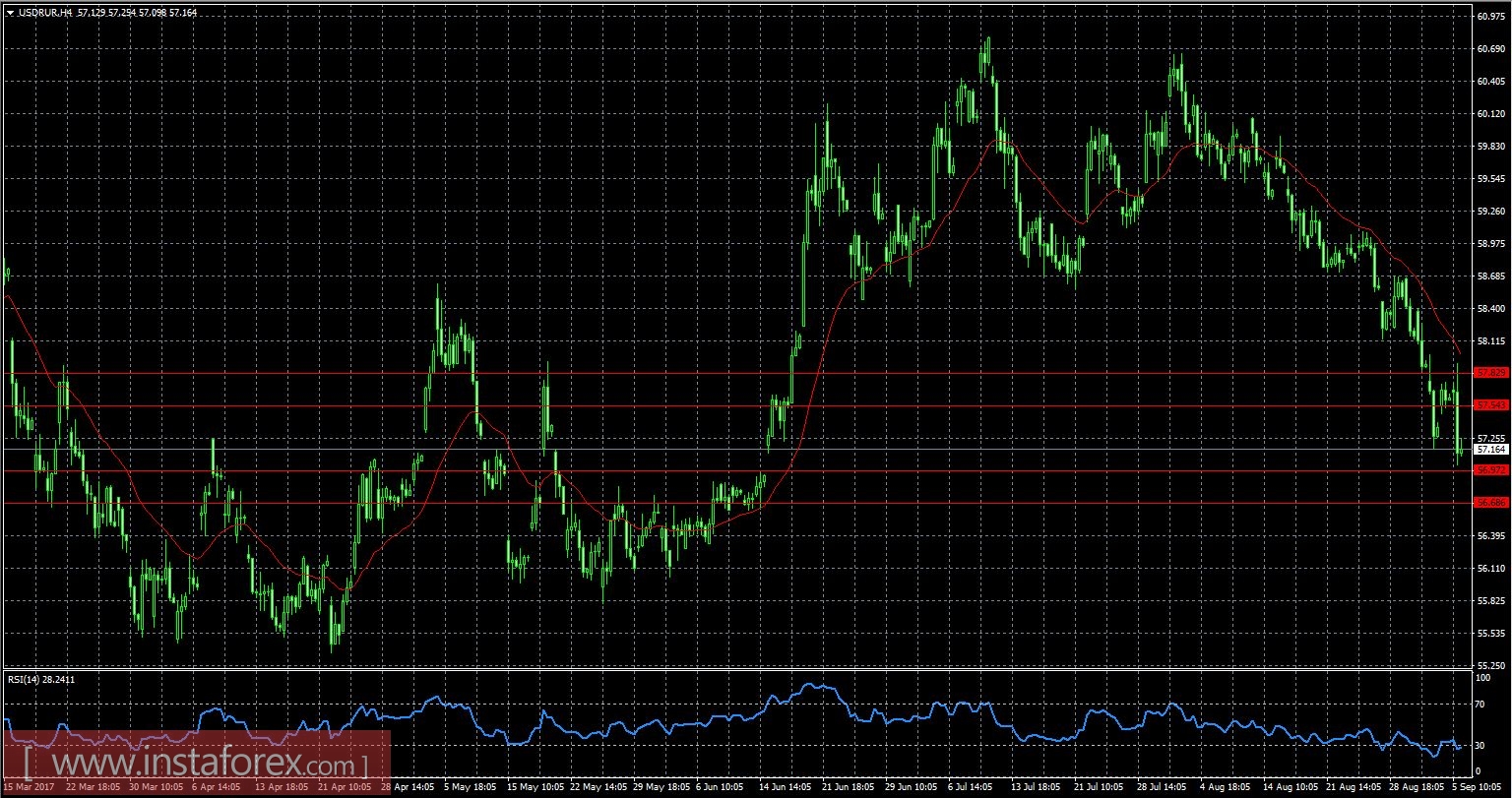Screen dimensions: 1512x798
Task: Click the 55.825 price axis value
Action: tap(1491, 601)
